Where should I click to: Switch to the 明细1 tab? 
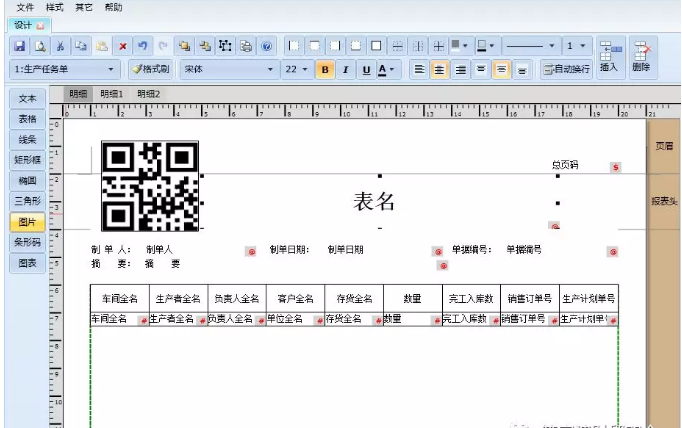click(x=112, y=94)
